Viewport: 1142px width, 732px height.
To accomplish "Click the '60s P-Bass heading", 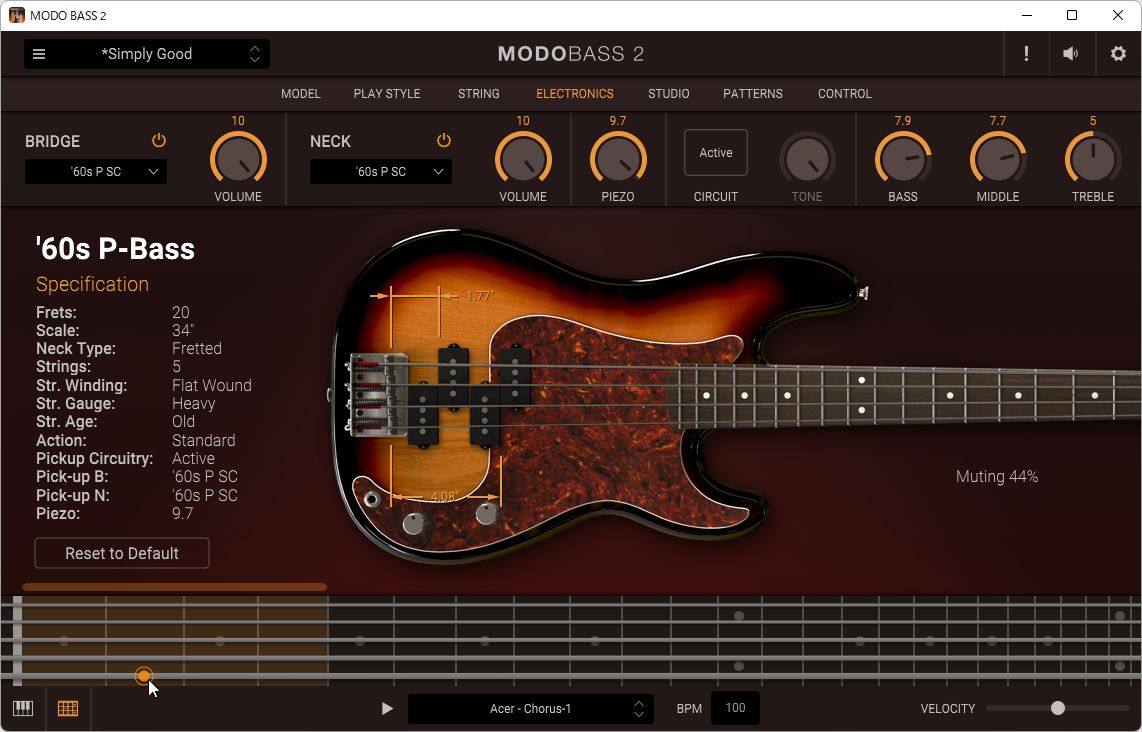I will [x=115, y=248].
